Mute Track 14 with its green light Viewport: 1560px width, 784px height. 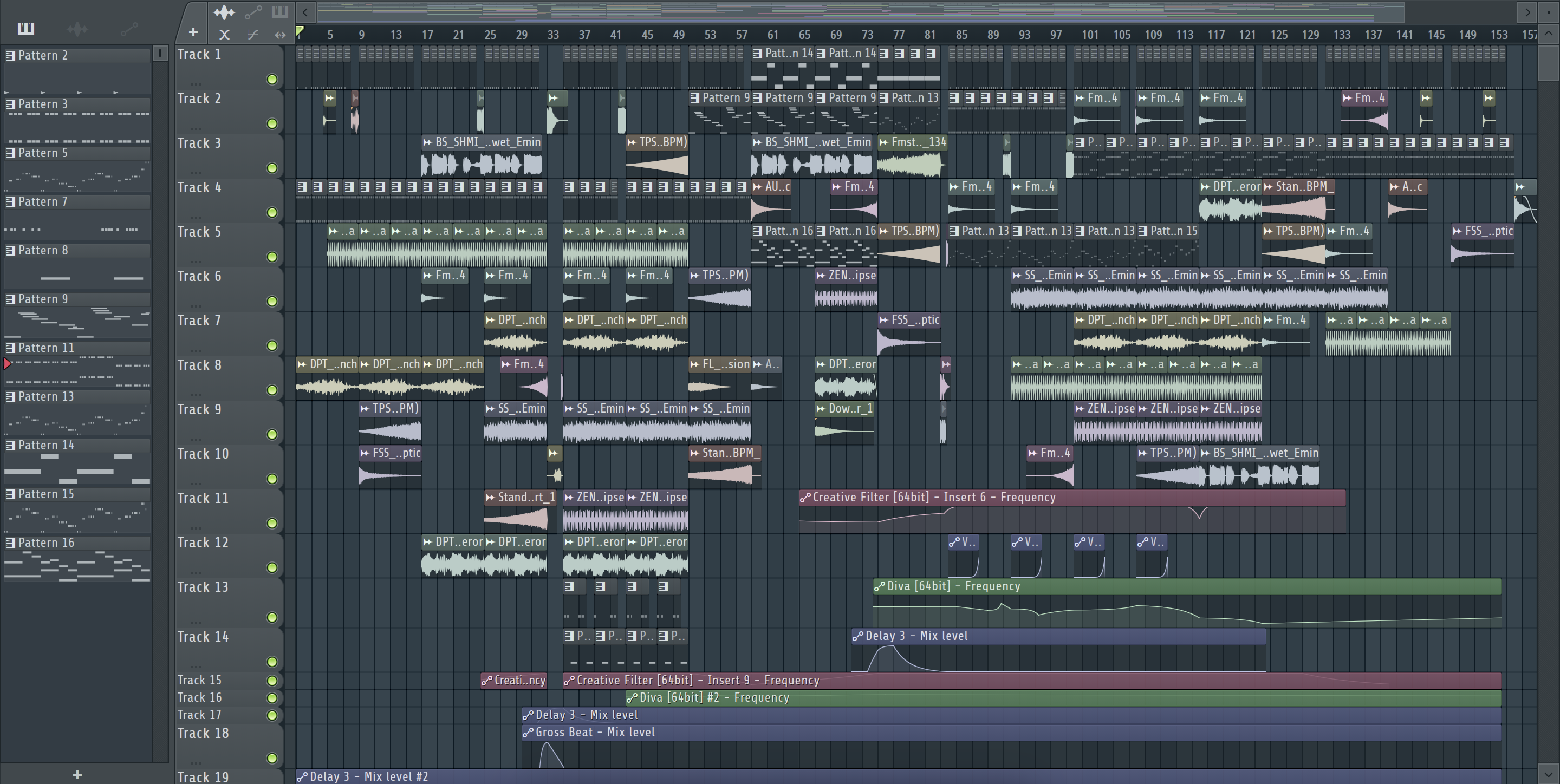(272, 662)
